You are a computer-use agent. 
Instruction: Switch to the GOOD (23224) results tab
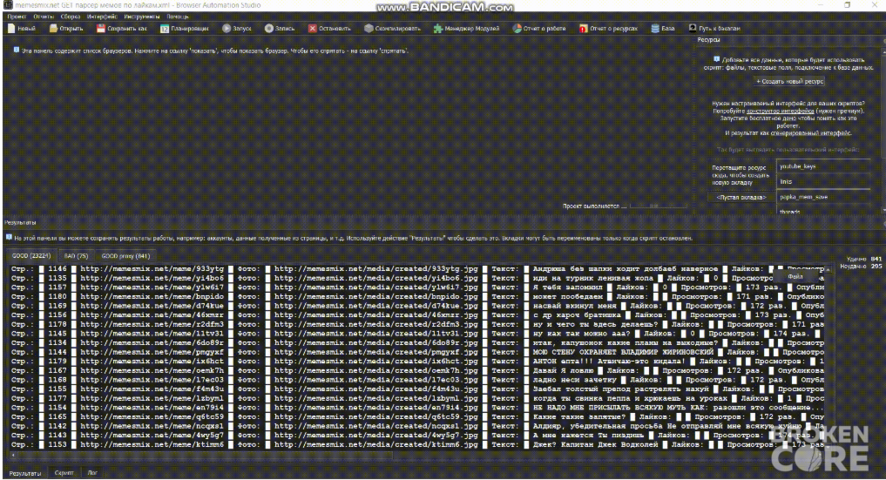[x=31, y=256]
